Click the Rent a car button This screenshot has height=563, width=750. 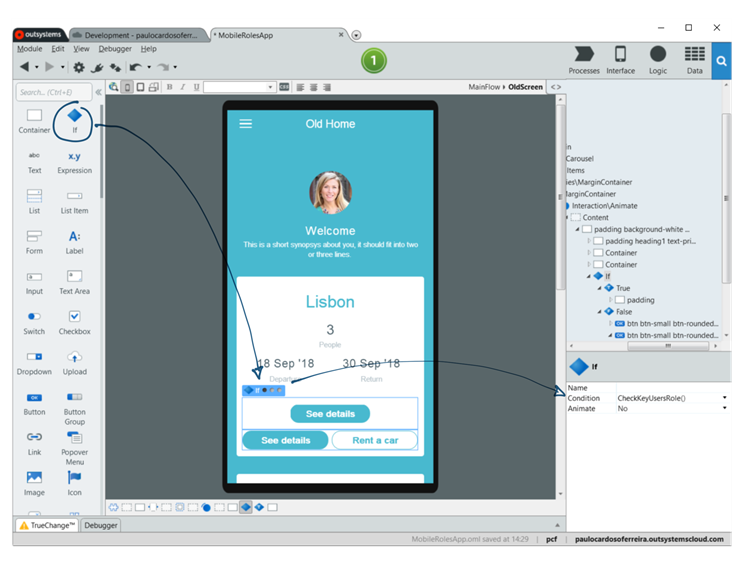[375, 440]
